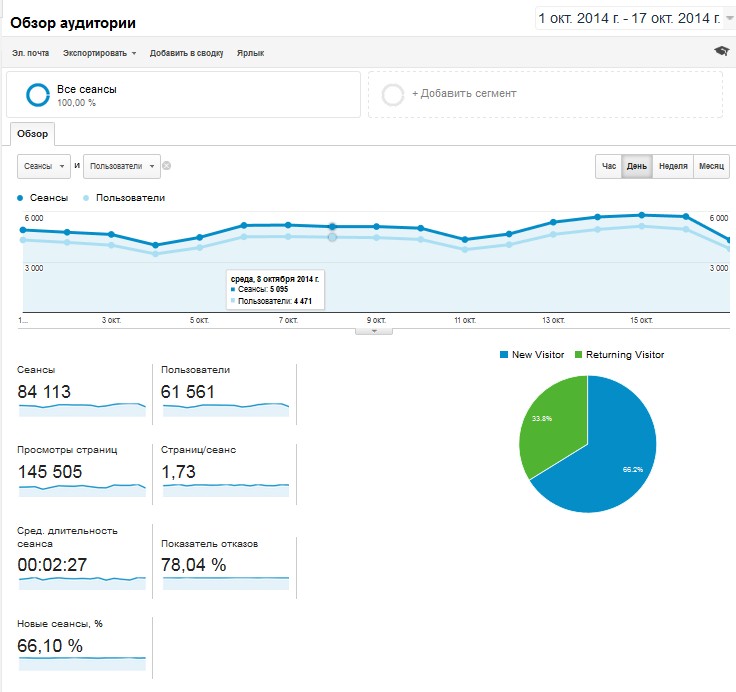736x692 pixels.
Task: Click the Все сеансы segment circle icon
Action: pyautogui.click(x=38, y=95)
